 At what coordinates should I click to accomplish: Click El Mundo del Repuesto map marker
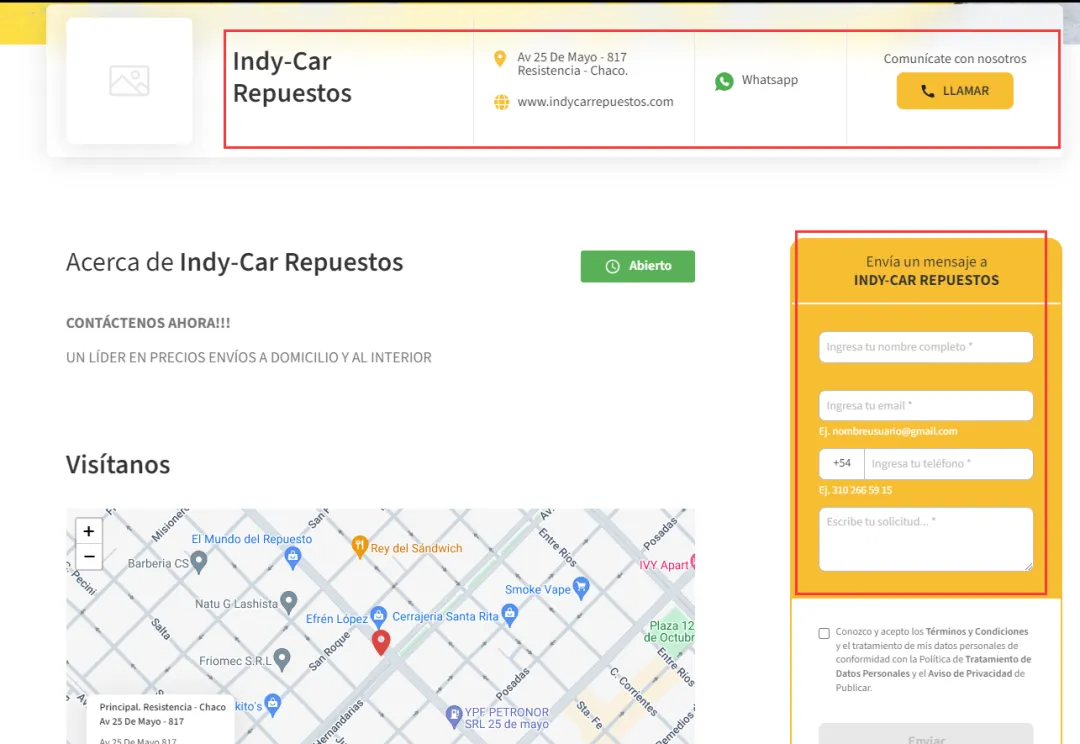pyautogui.click(x=293, y=556)
